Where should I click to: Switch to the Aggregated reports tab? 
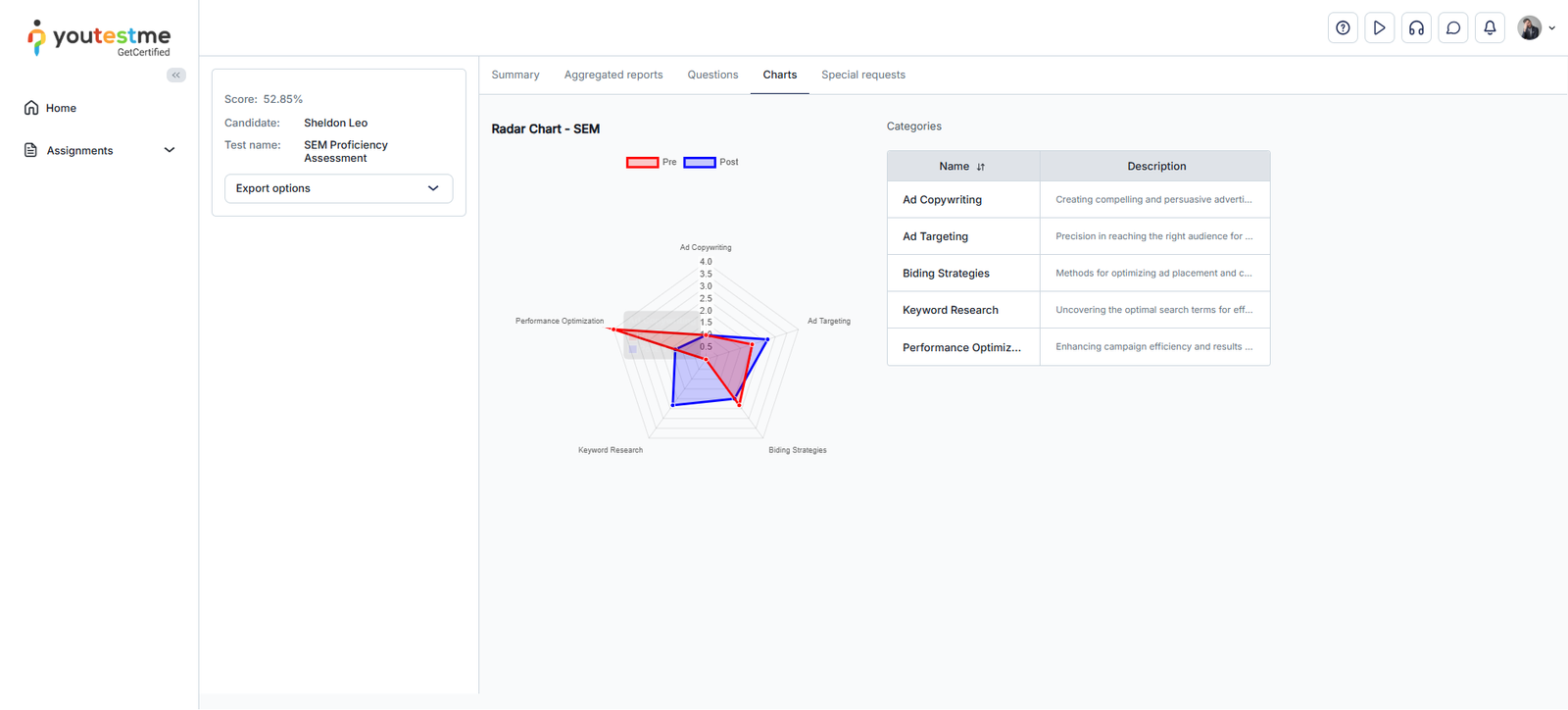pyautogui.click(x=613, y=76)
